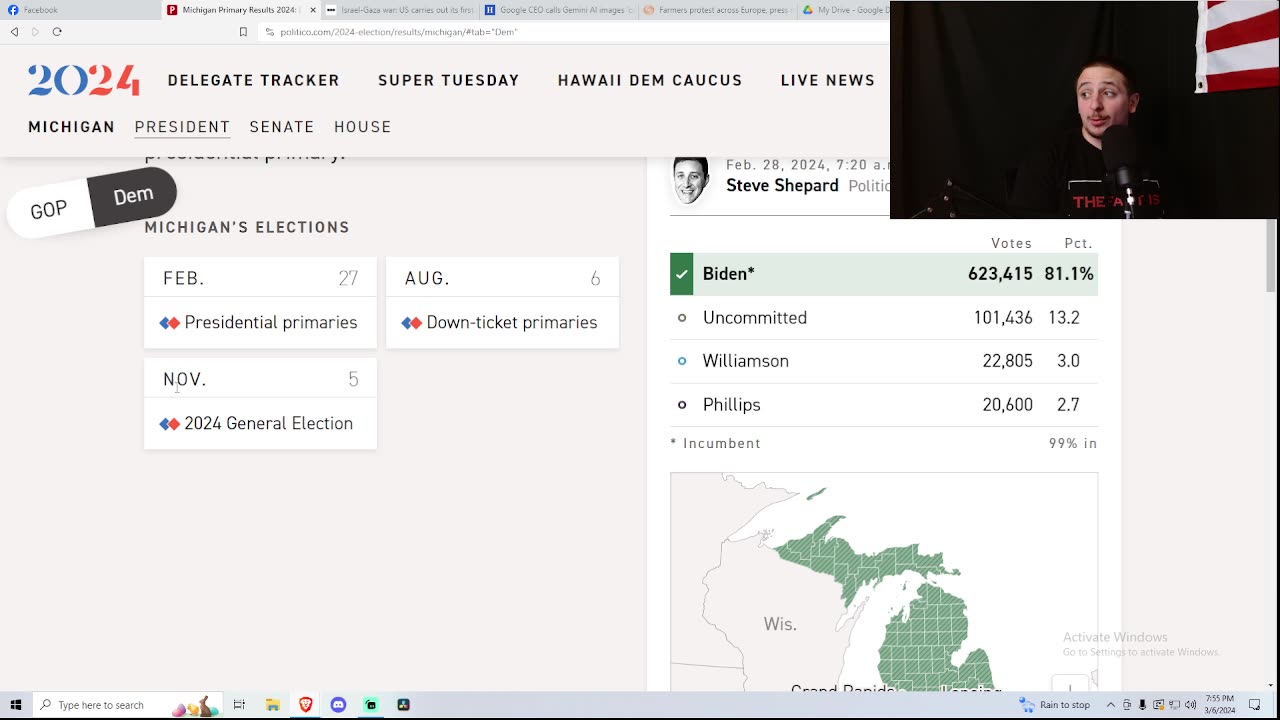Open Discord from the taskbar
This screenshot has width=1280, height=720.
tap(338, 705)
